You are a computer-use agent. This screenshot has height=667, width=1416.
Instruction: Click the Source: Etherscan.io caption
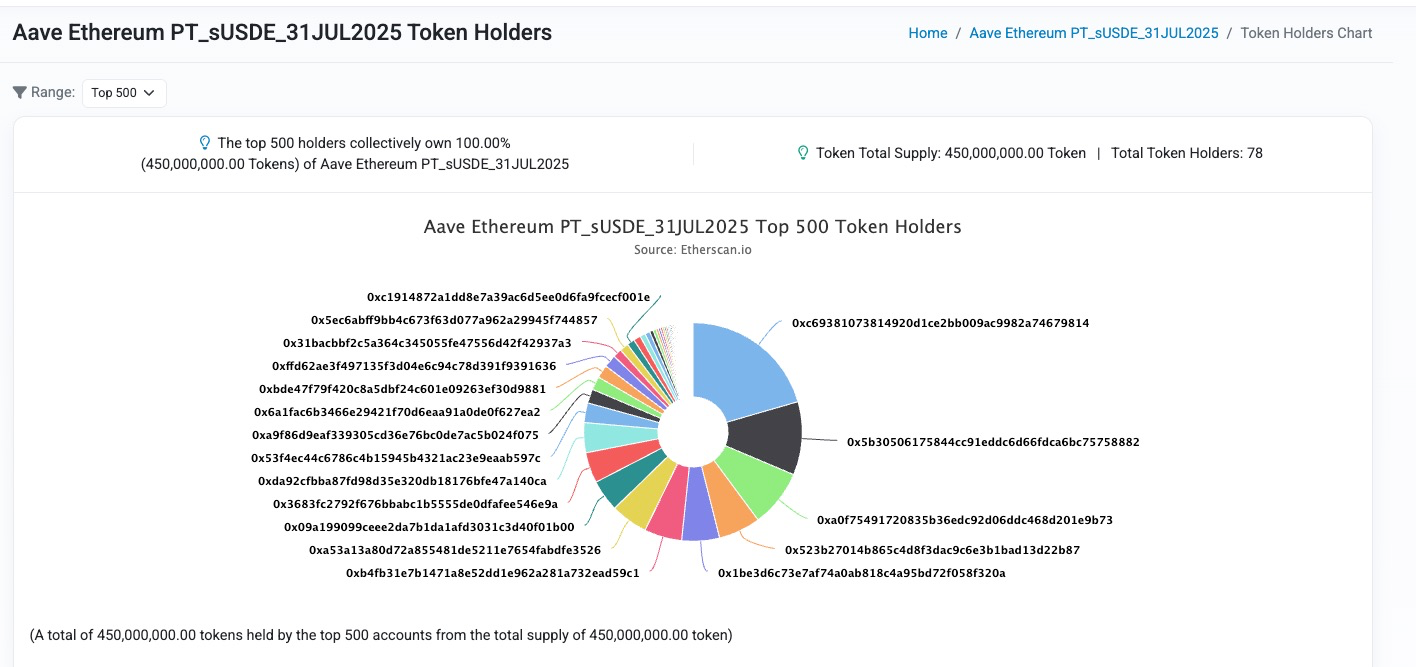pyautogui.click(x=692, y=250)
